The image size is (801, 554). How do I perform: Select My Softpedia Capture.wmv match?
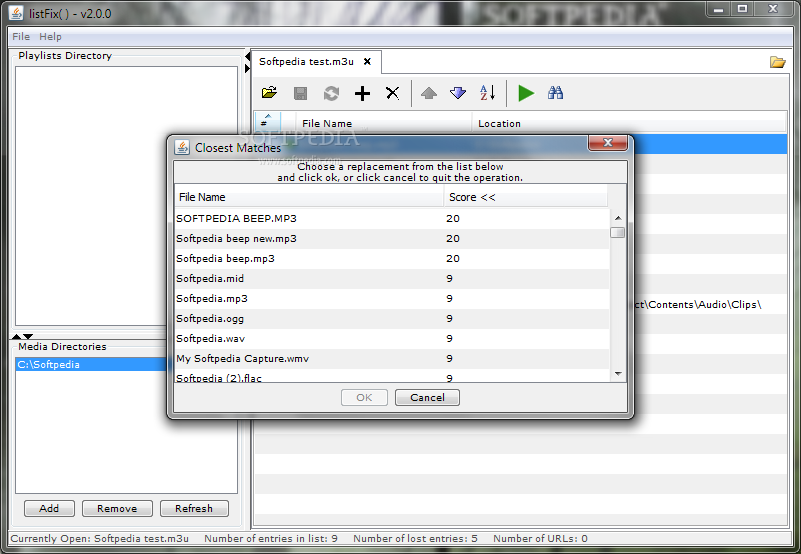[392, 358]
